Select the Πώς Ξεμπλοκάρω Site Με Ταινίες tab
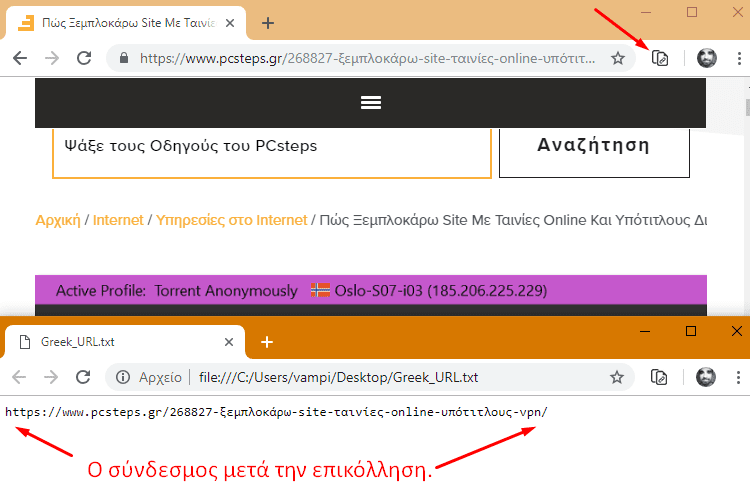The height and width of the screenshot is (500, 750). pos(125,23)
